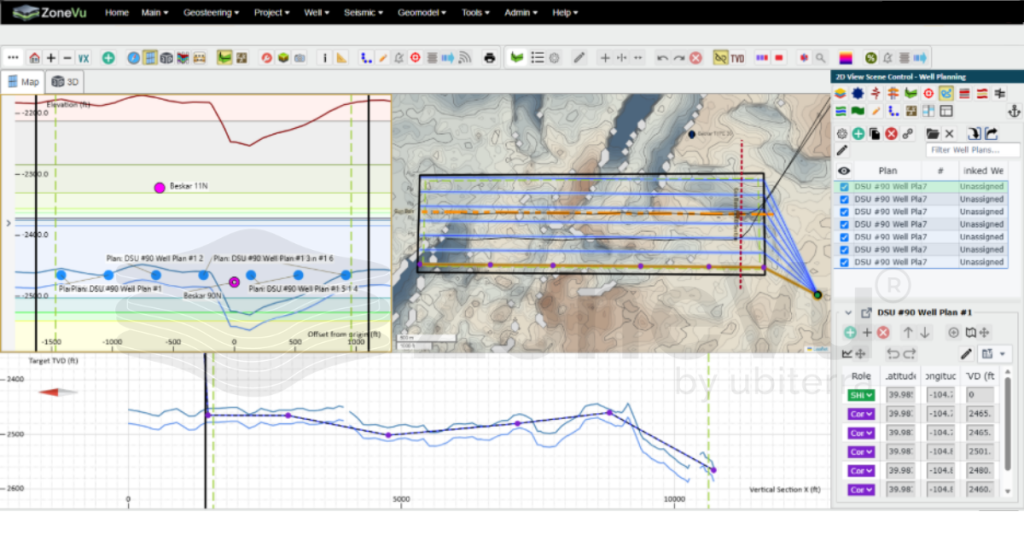The image size is (1024, 535).
Task: Click the pencil edit icon in plan editor
Action: (x=966, y=354)
